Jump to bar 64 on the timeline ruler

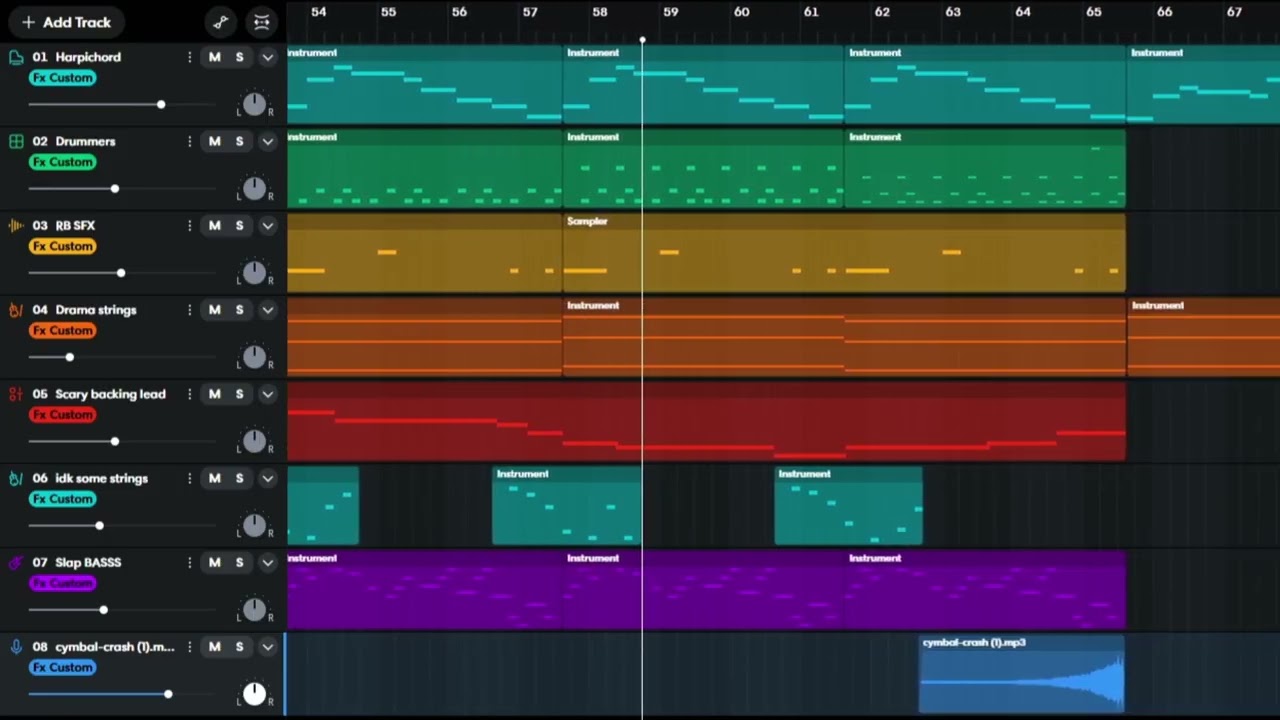pyautogui.click(x=1023, y=12)
